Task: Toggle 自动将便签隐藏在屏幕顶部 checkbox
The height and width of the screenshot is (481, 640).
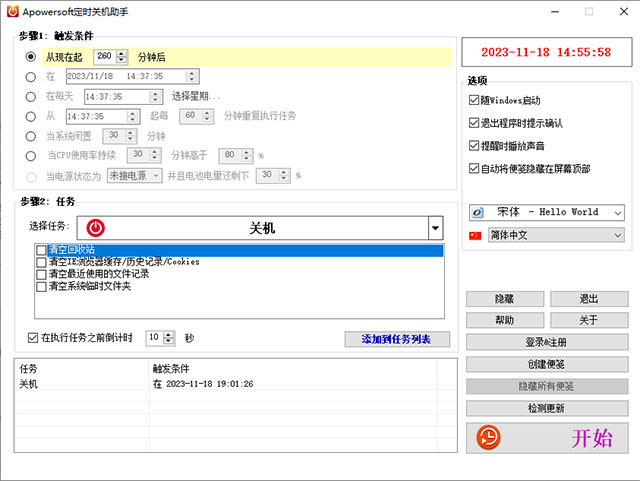Action: click(x=473, y=169)
